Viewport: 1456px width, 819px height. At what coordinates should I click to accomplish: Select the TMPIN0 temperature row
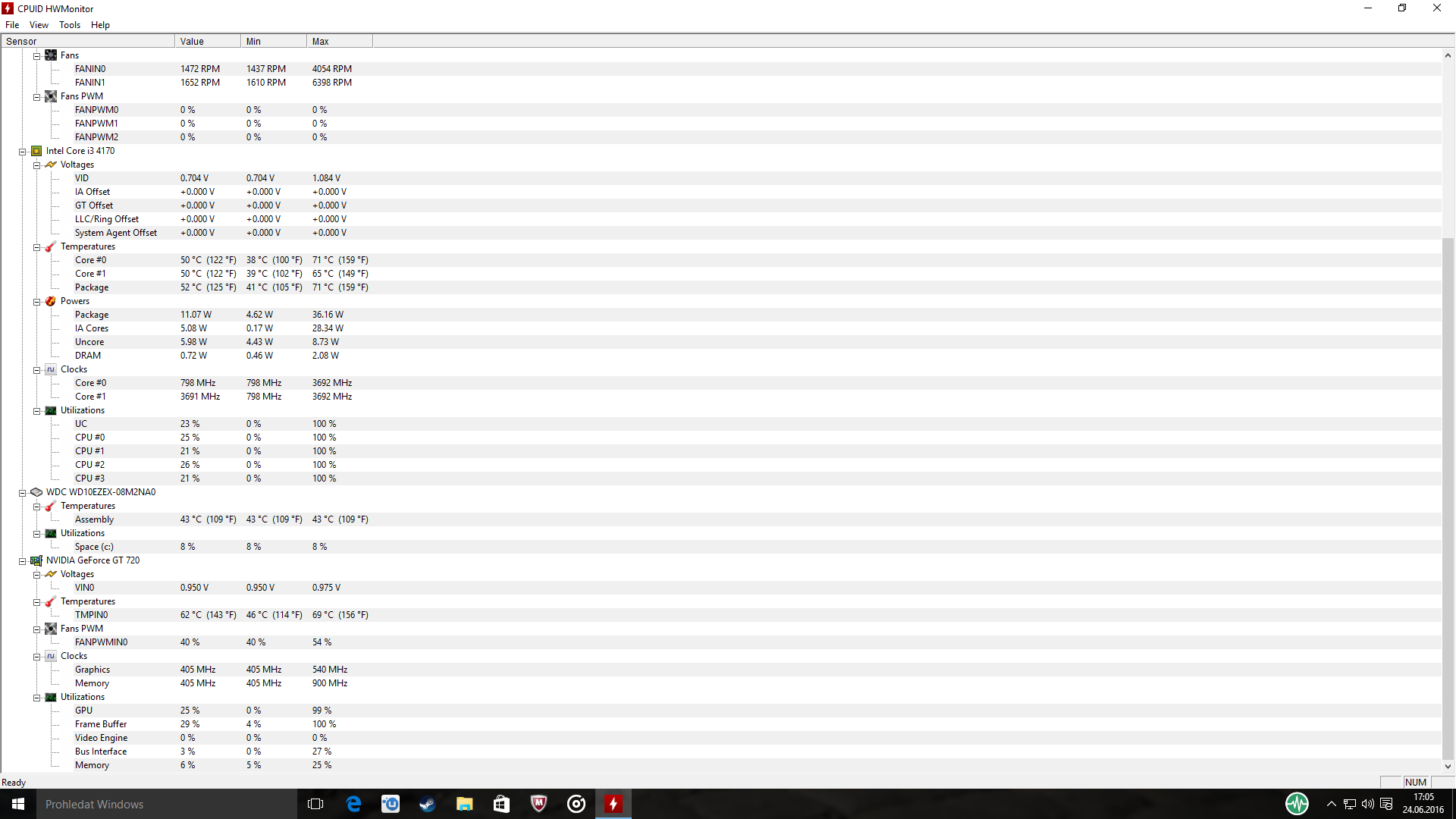(720, 615)
